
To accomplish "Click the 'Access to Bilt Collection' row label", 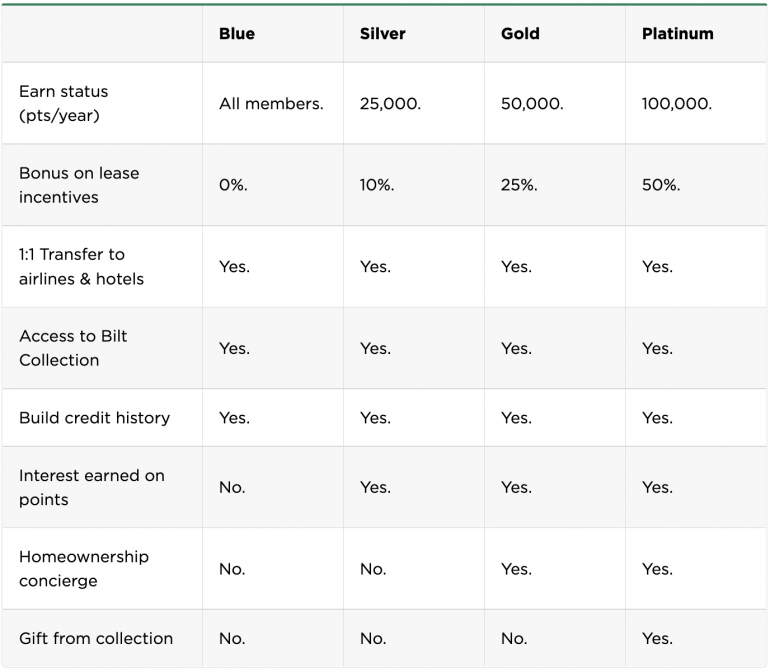I will pyautogui.click(x=73, y=348).
